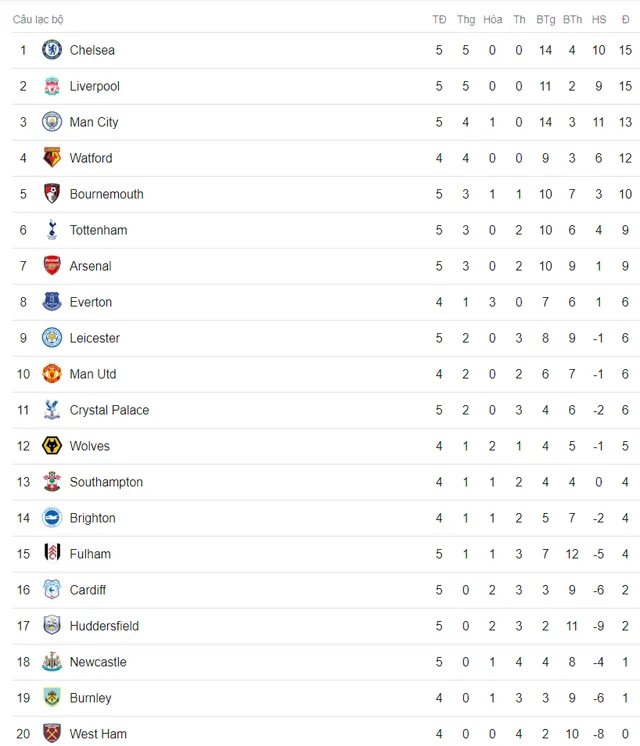640x746 pixels.
Task: Click the Liverpool club crest
Action: (x=52, y=86)
